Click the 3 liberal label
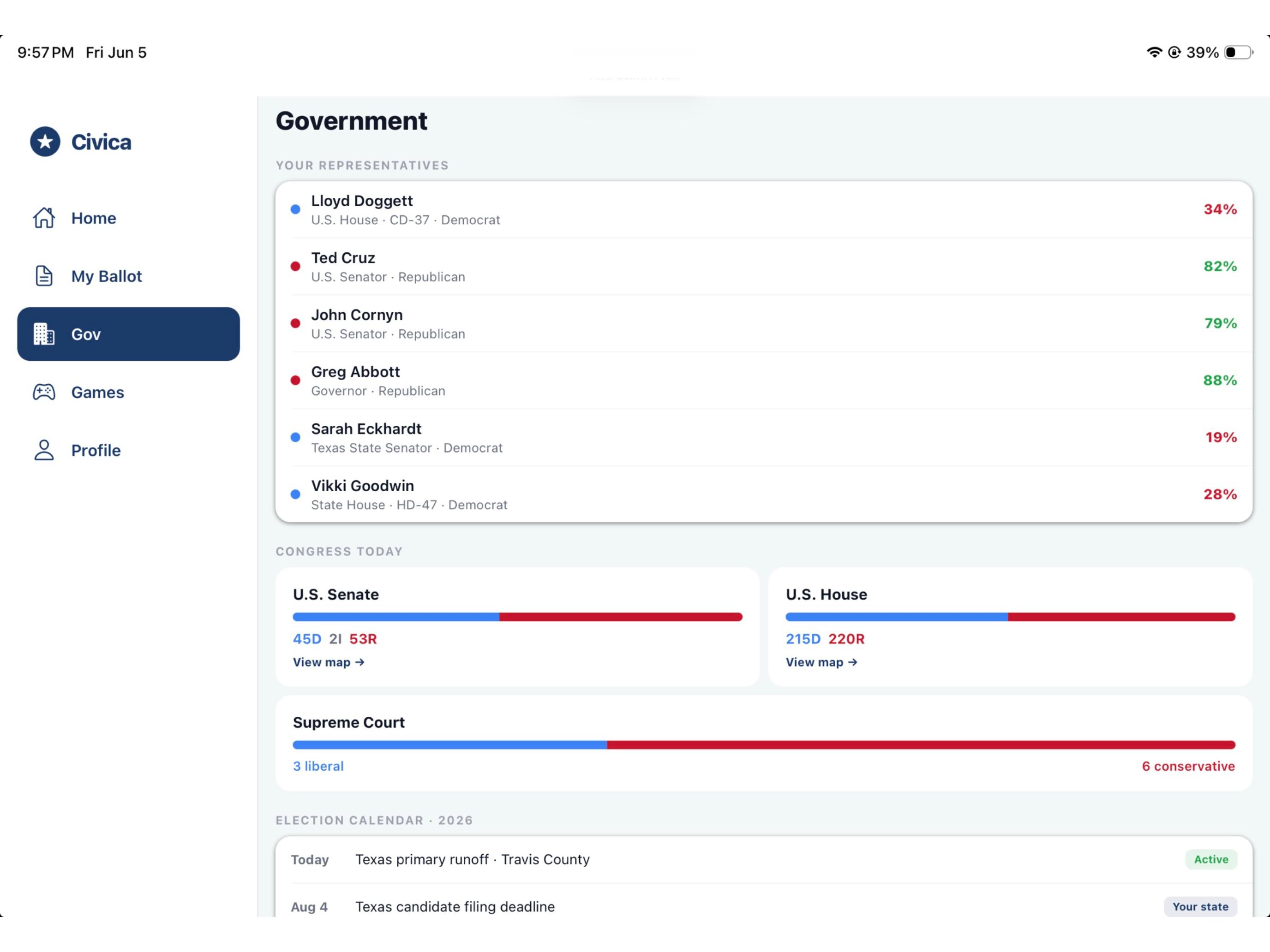 pos(318,766)
